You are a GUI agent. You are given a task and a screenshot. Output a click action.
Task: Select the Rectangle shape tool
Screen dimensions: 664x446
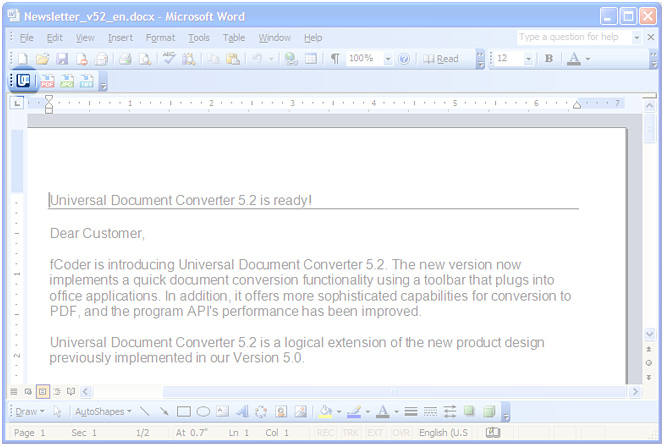pyautogui.click(x=183, y=411)
